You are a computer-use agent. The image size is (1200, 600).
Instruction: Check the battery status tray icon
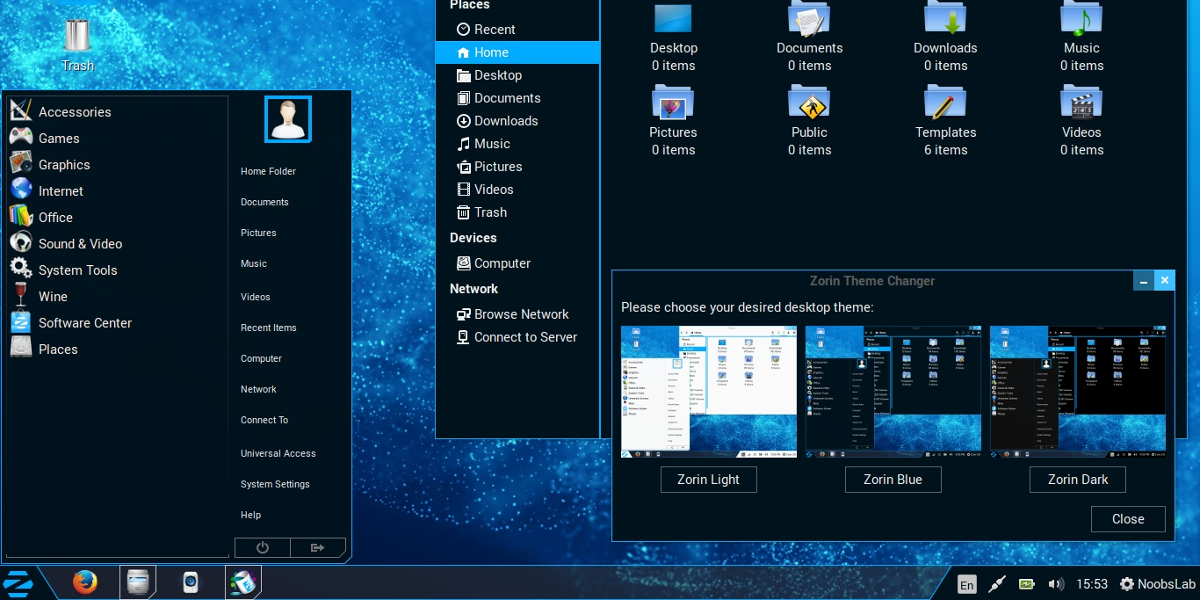[x=1027, y=584]
